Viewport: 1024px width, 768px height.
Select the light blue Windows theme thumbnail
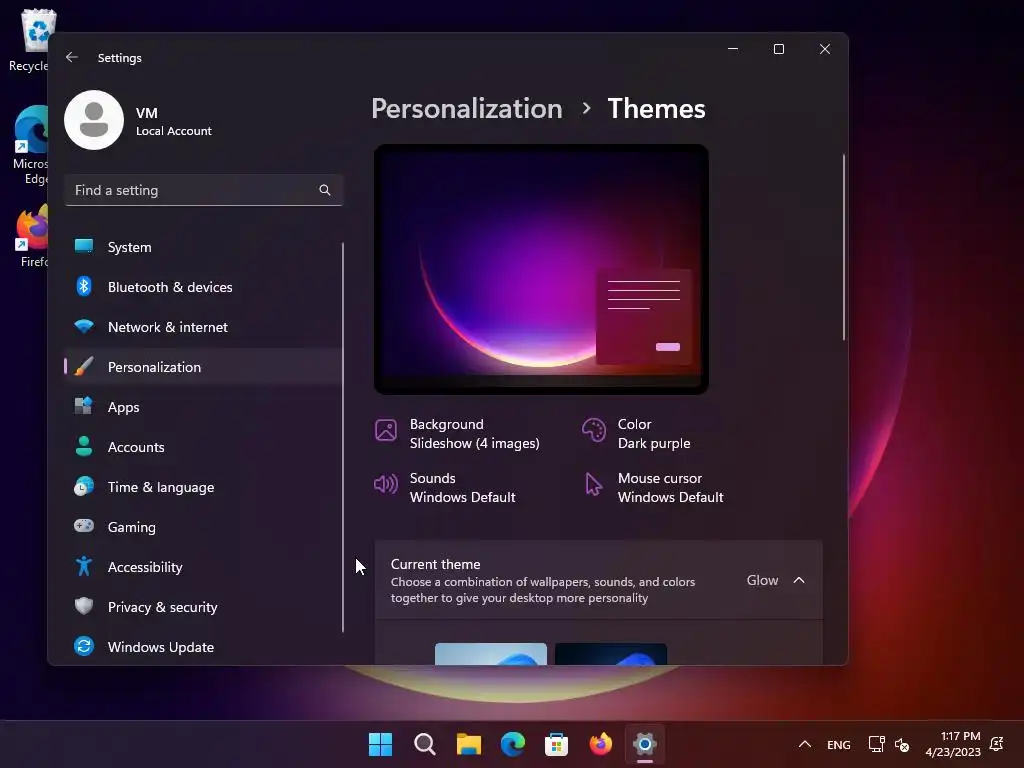[x=491, y=654]
